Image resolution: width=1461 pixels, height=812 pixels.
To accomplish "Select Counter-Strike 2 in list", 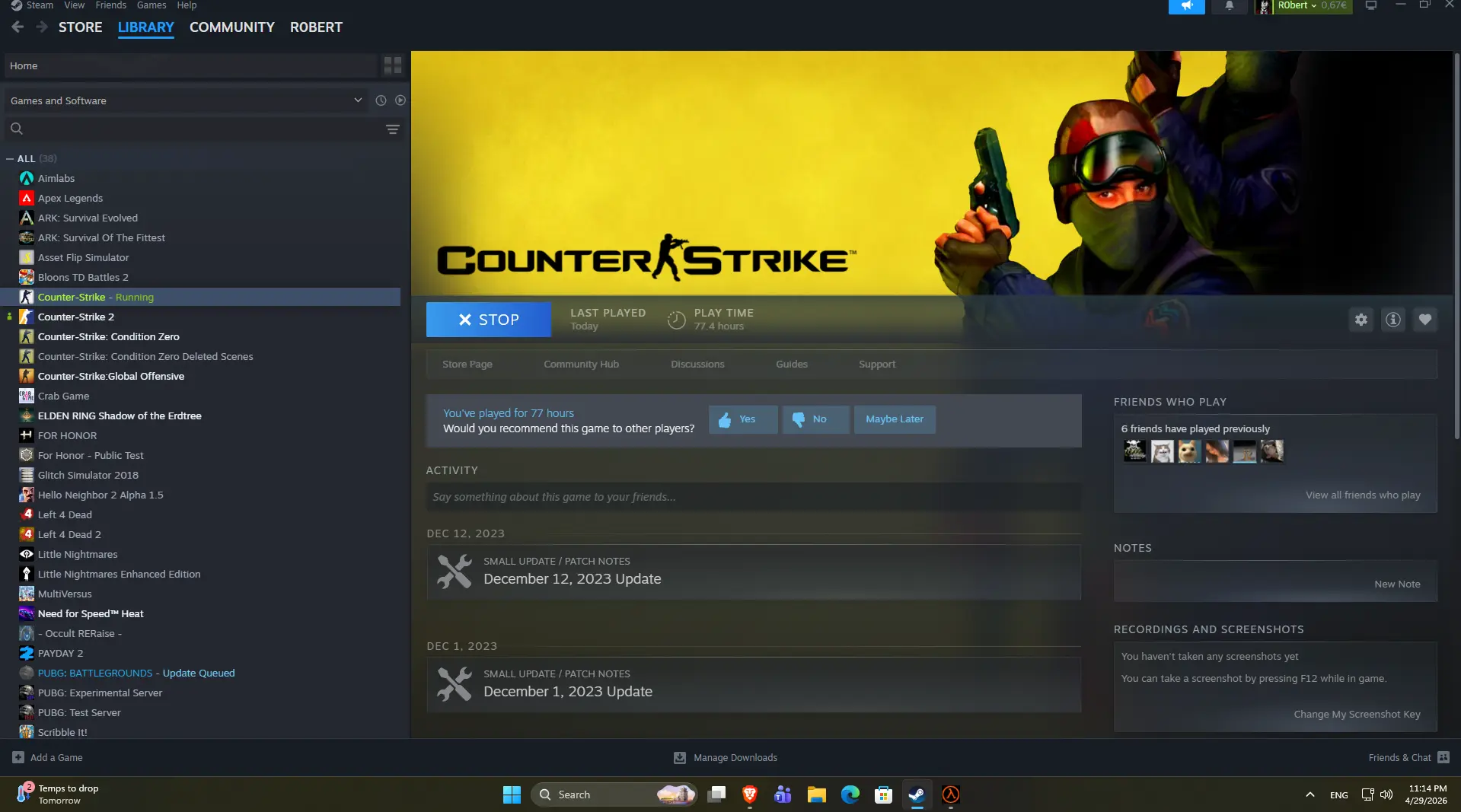I will pyautogui.click(x=76, y=317).
